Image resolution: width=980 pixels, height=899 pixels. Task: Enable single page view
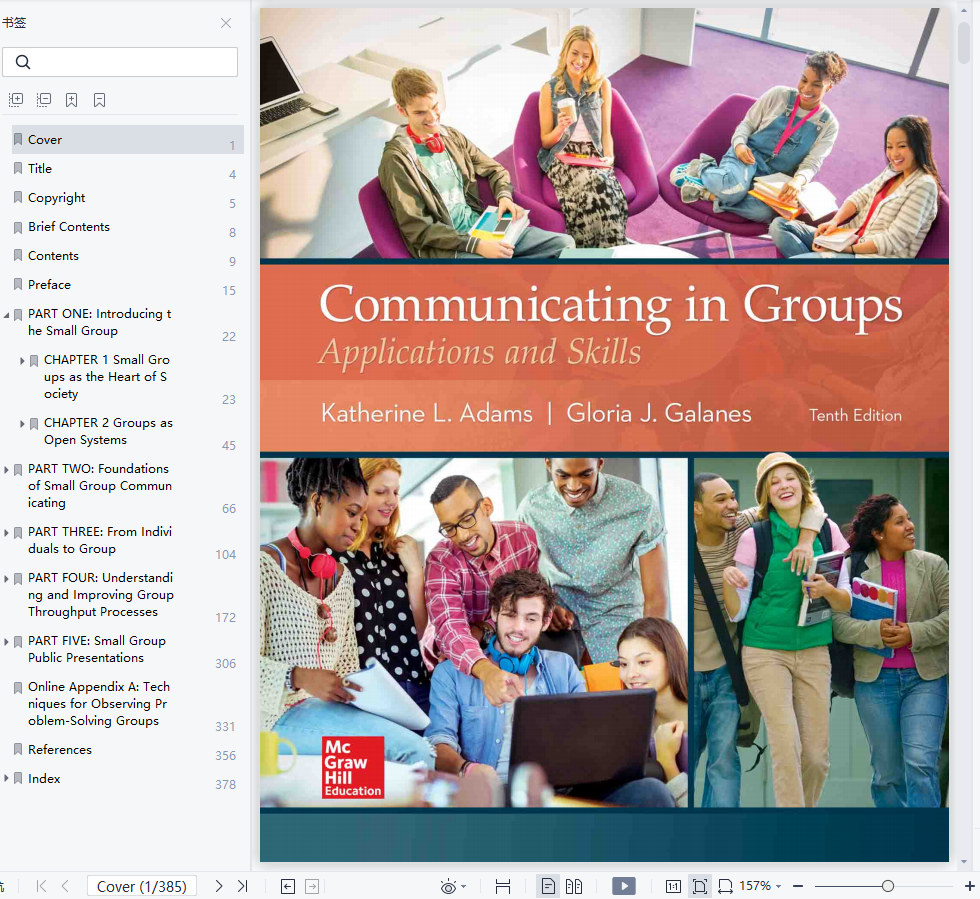tap(548, 886)
